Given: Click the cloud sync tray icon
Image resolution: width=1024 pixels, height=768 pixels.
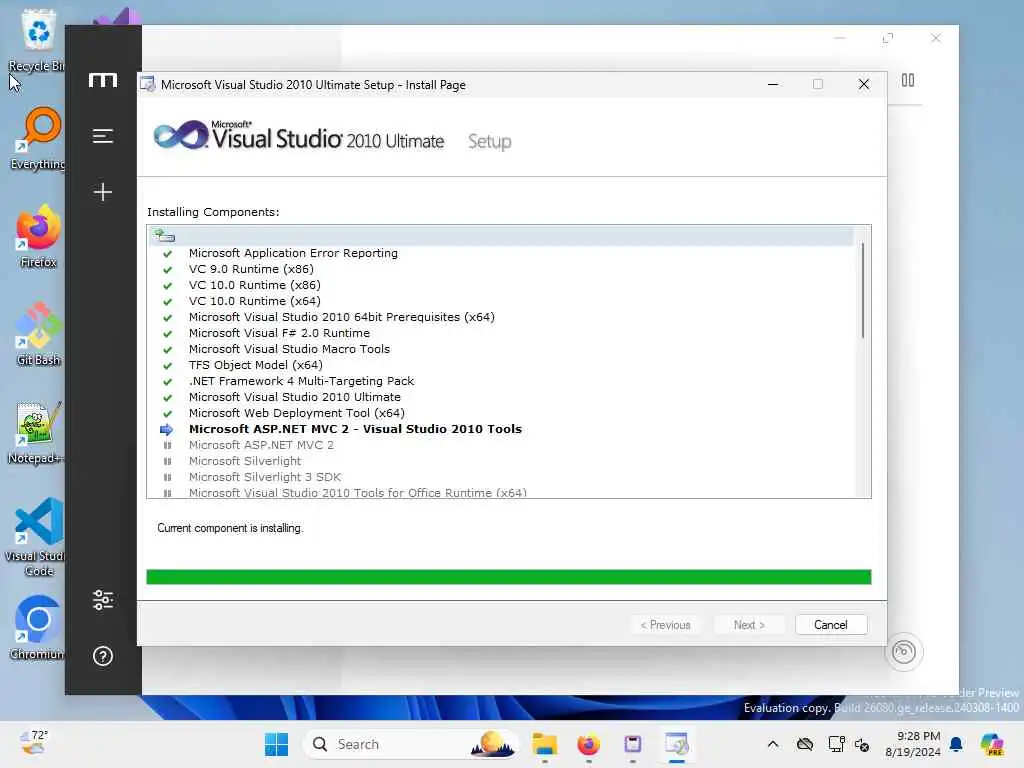Looking at the screenshot, I should pos(805,744).
